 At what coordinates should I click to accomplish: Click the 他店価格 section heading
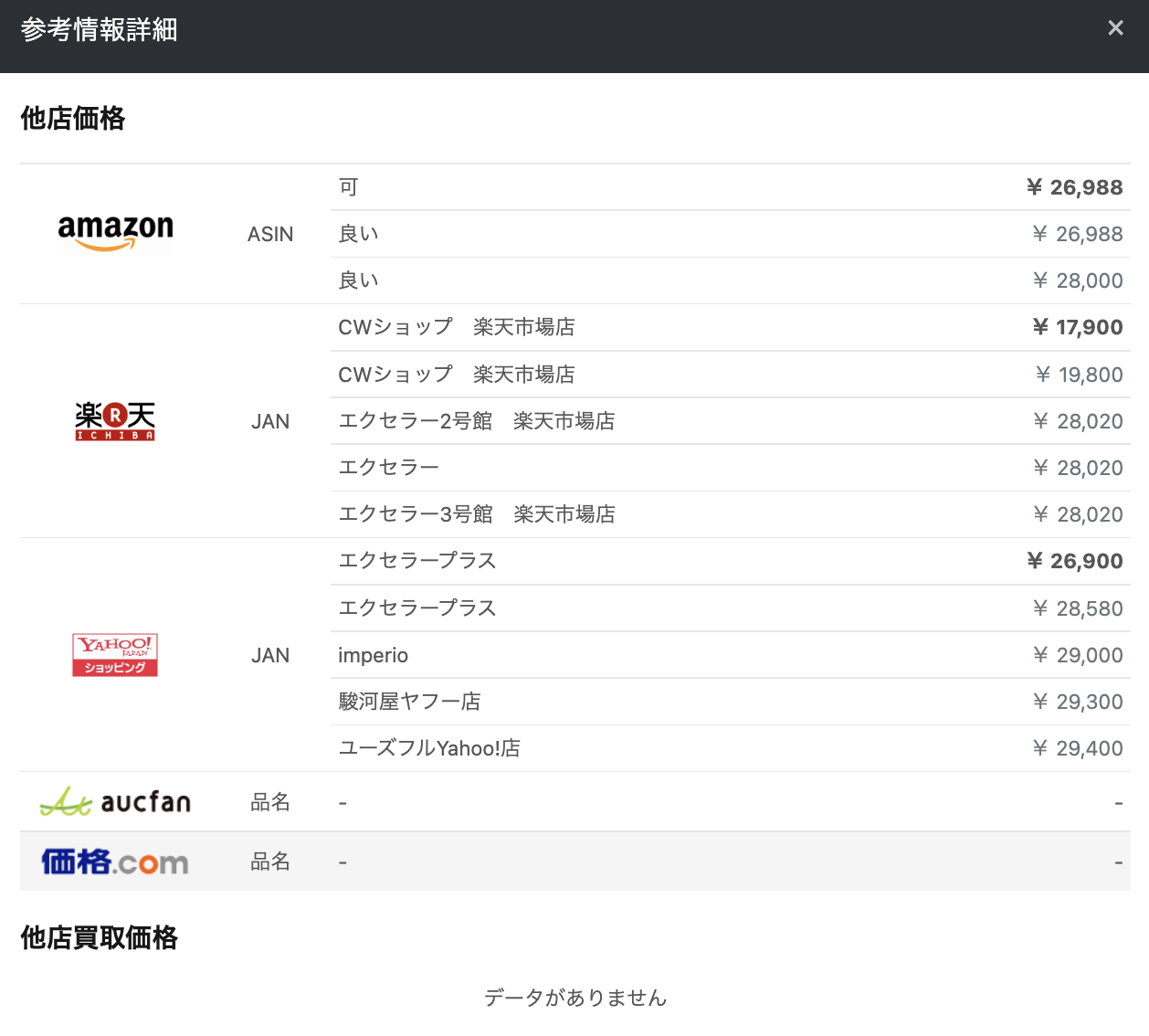coord(73,118)
